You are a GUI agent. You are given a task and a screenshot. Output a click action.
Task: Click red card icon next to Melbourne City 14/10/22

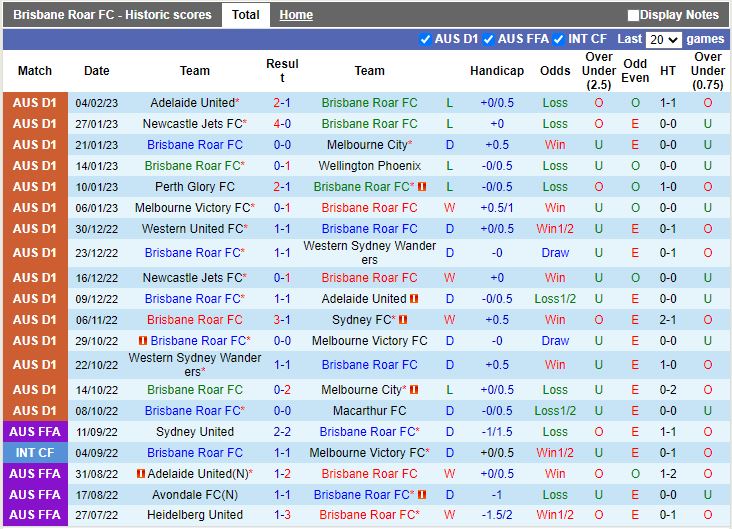pyautogui.click(x=414, y=390)
